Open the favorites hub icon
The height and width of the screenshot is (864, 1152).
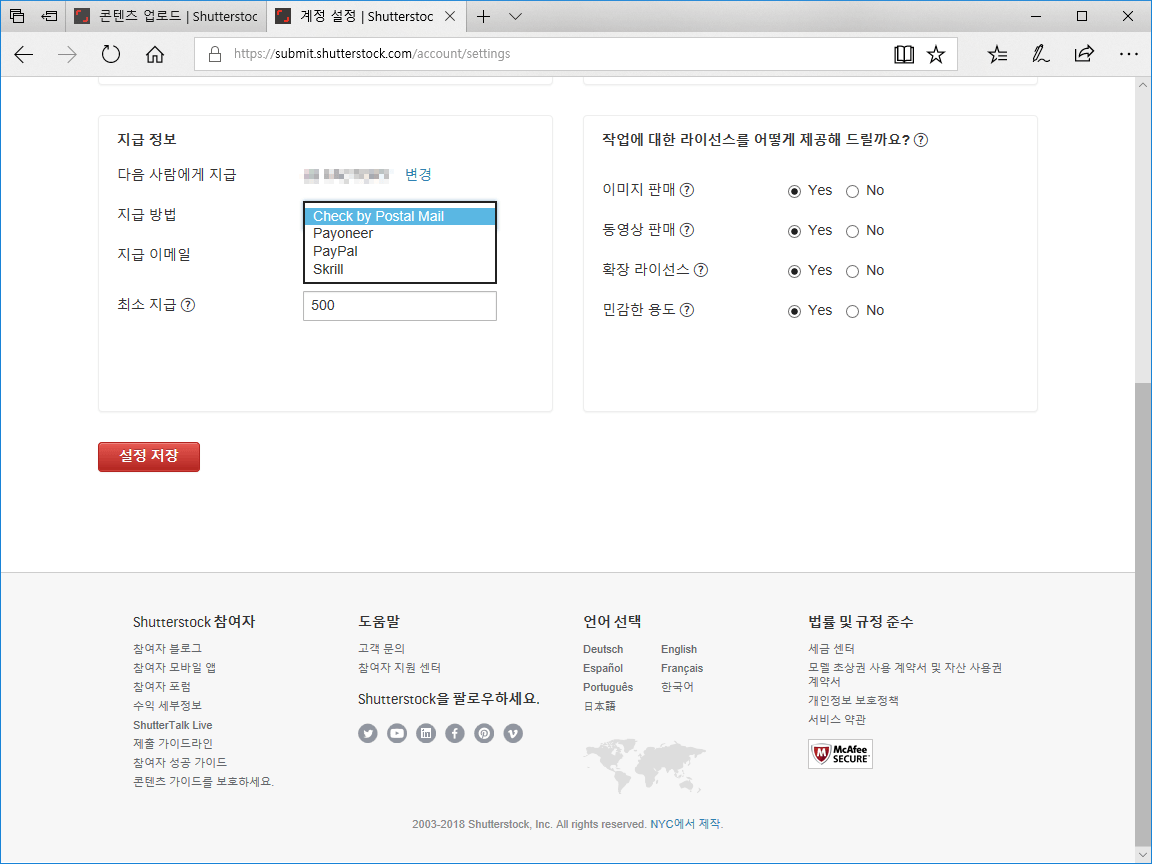(997, 54)
